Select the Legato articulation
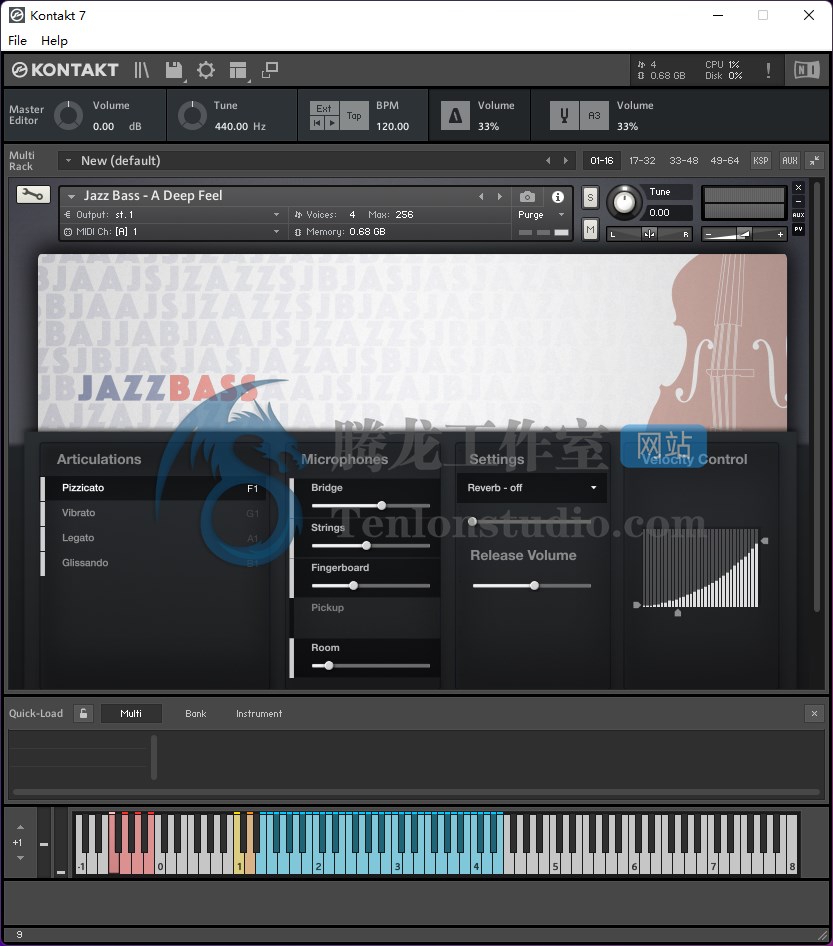This screenshot has width=833, height=946. coord(154,538)
